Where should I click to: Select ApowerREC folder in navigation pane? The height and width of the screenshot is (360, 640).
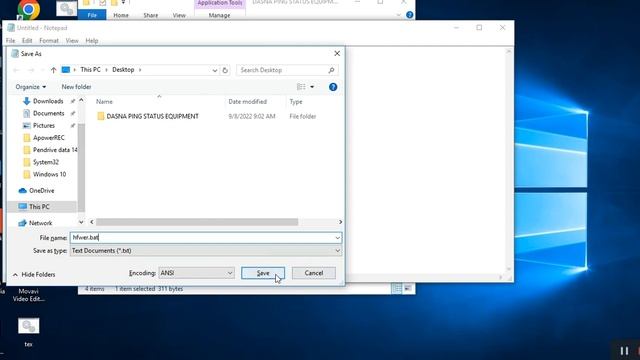49,138
